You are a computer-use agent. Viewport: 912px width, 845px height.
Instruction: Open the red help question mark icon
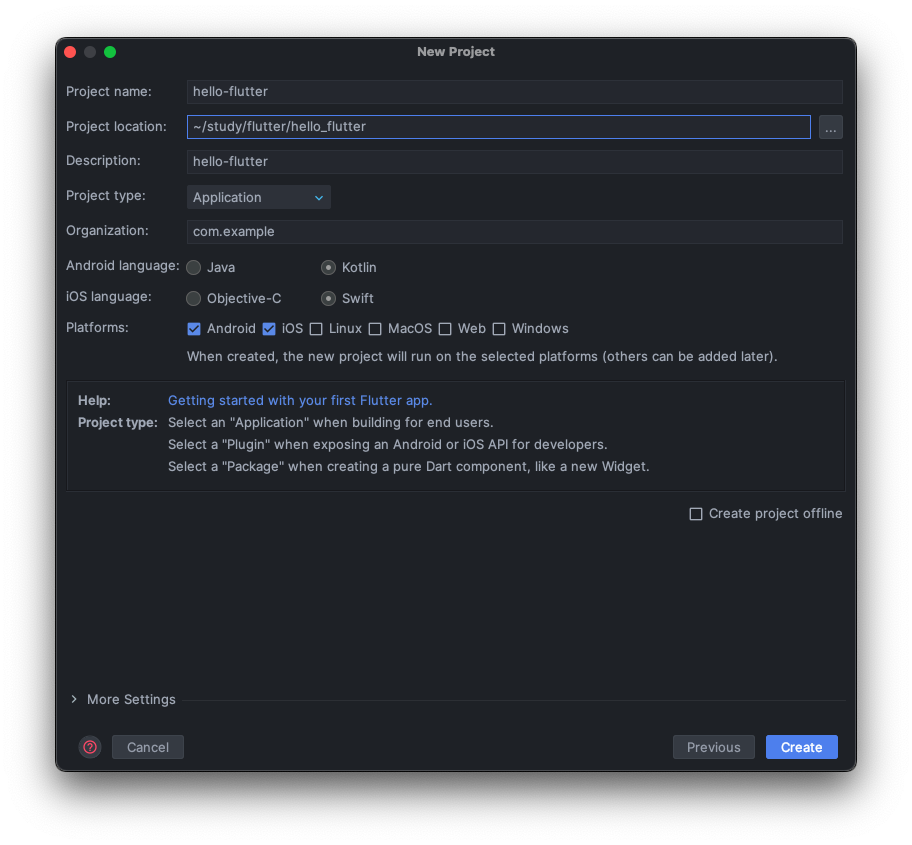click(x=90, y=747)
